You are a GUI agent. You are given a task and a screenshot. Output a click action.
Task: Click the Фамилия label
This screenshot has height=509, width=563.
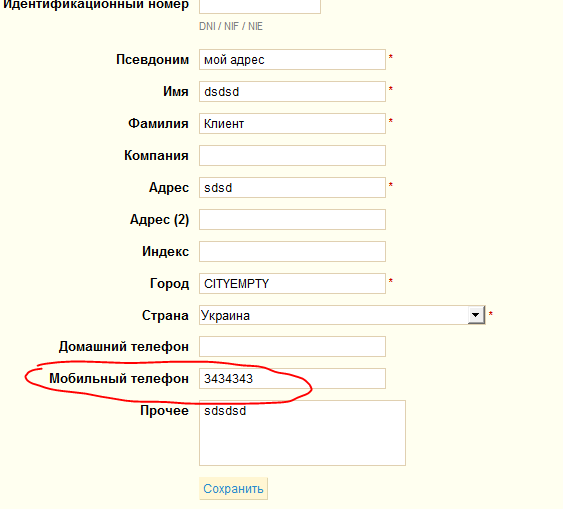coord(158,123)
